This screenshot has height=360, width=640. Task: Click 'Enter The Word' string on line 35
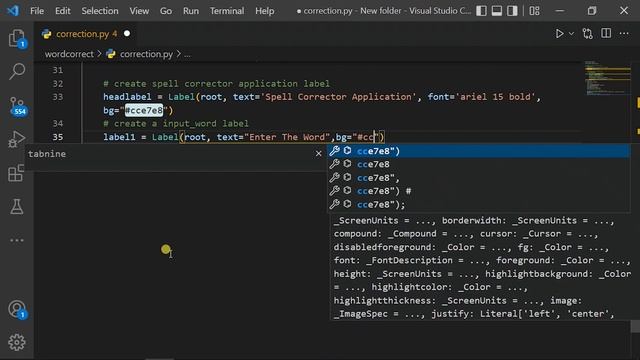pyautogui.click(x=287, y=137)
